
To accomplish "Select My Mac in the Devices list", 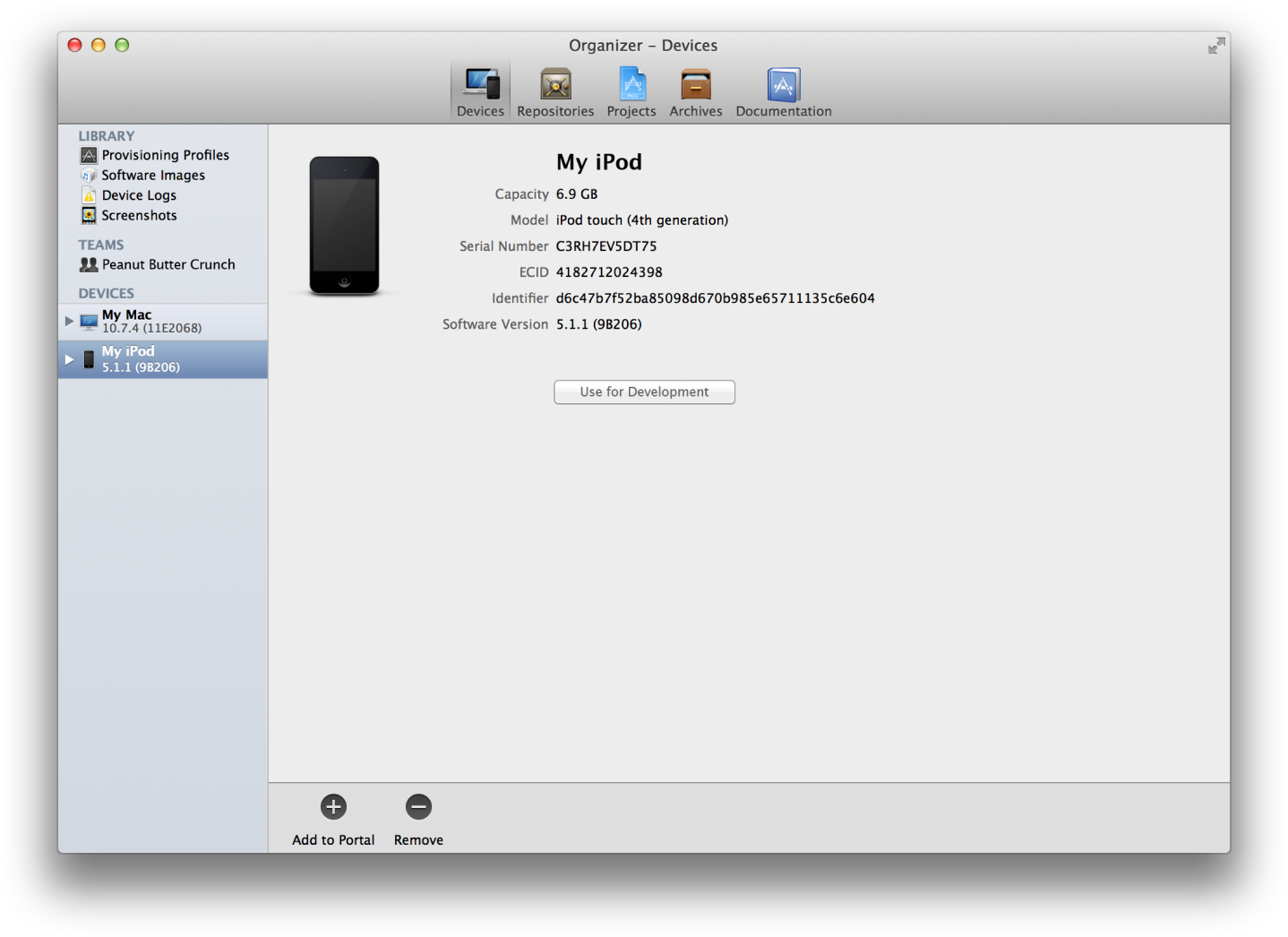I will coord(163,322).
